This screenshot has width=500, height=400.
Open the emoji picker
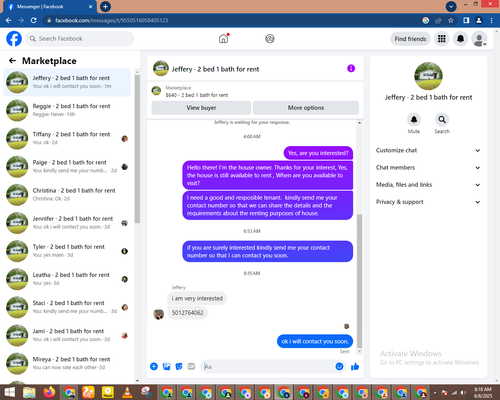point(339,366)
